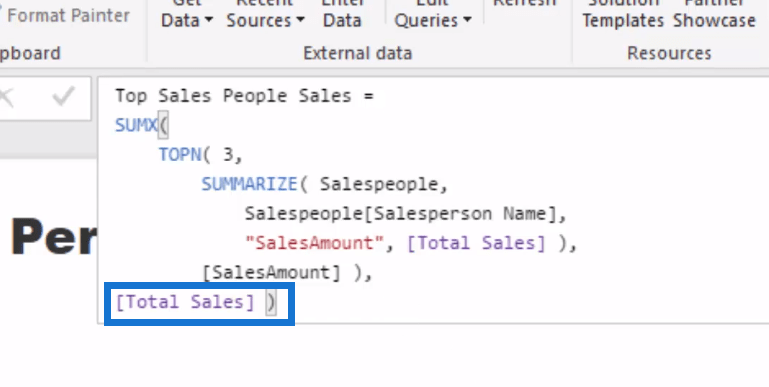Click the final closing parenthesis of SUMX
Viewport: 769px width, 387px height.
point(271,302)
